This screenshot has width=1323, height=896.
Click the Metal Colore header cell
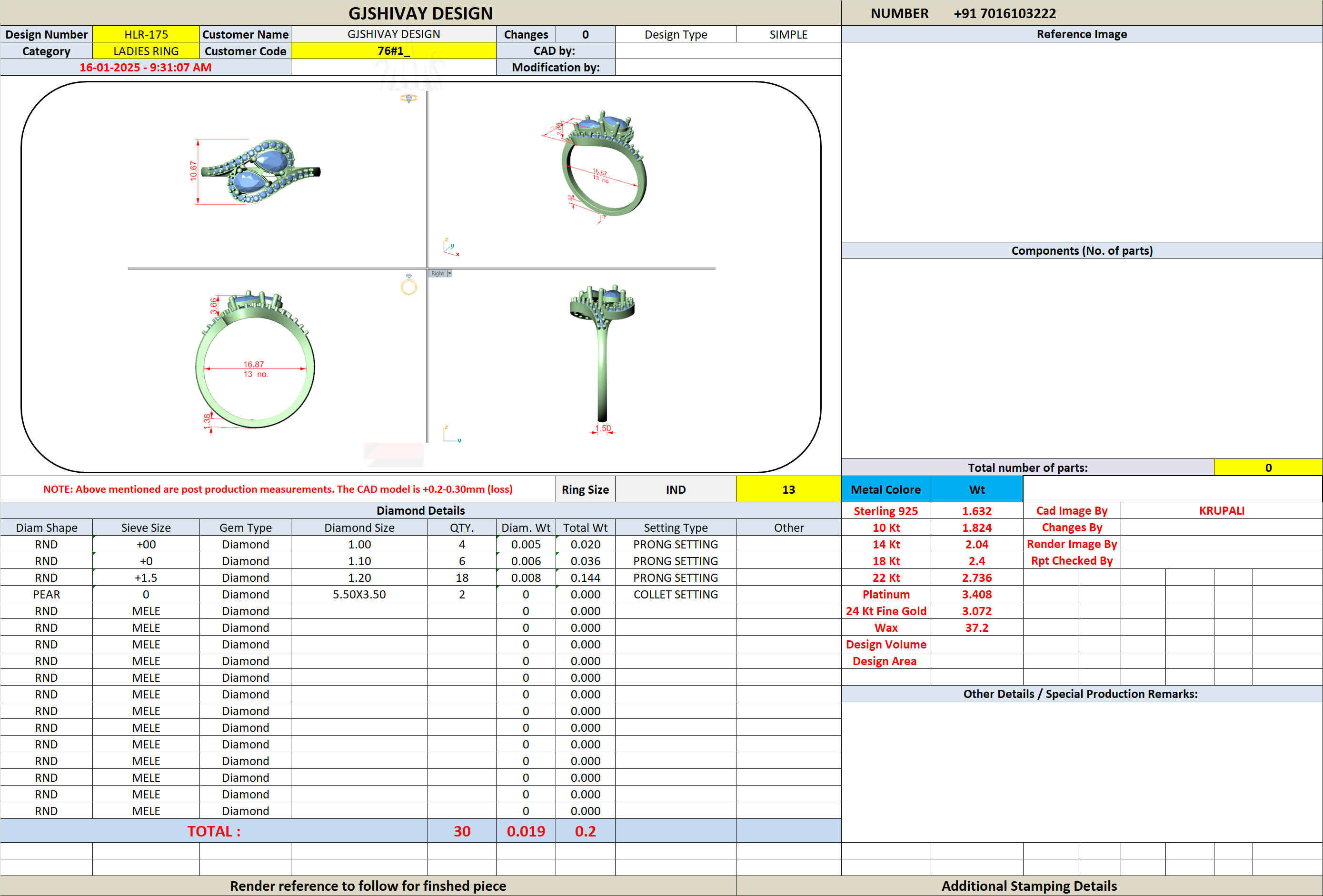886,489
